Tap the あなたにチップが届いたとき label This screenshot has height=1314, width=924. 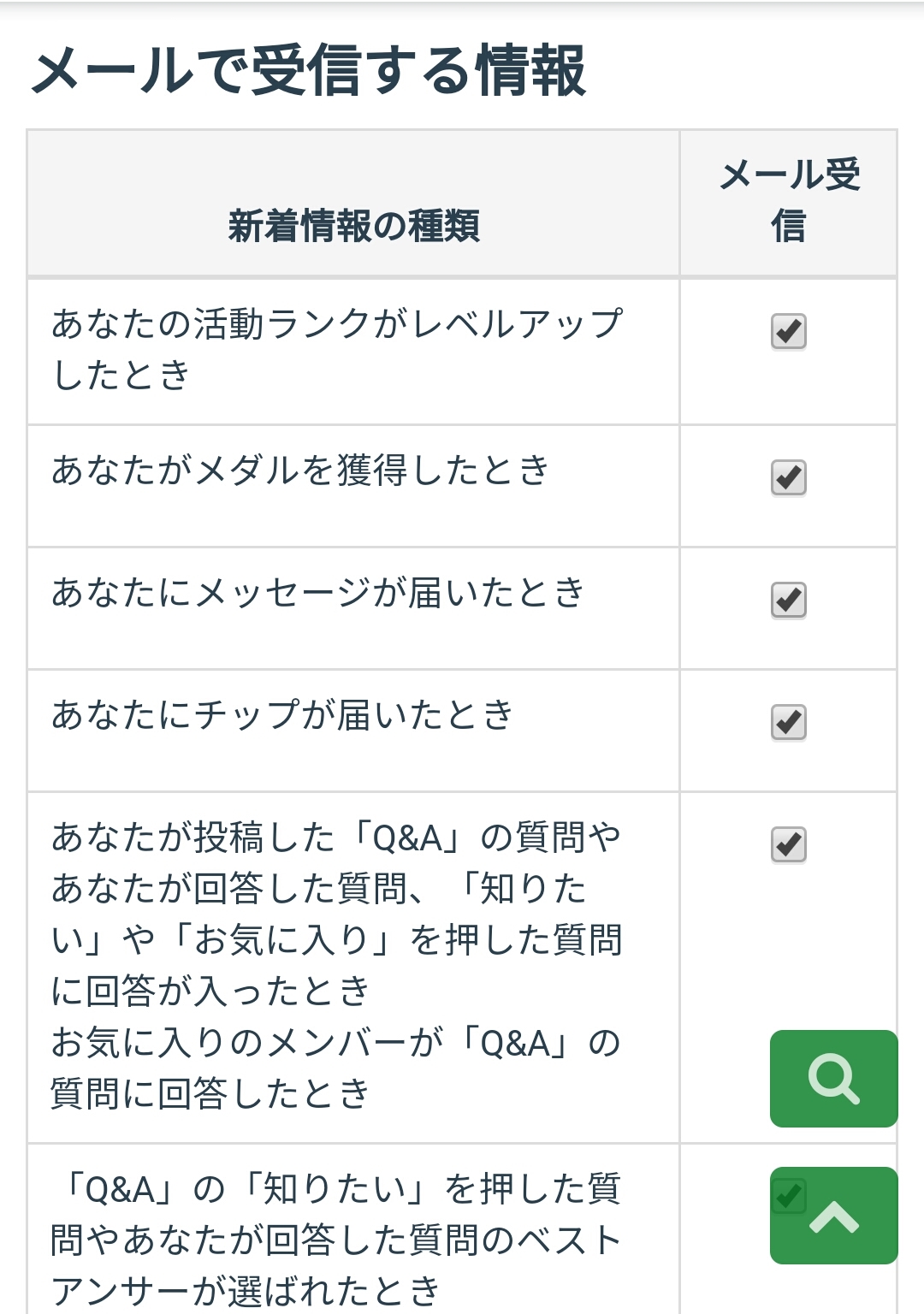[x=282, y=715]
